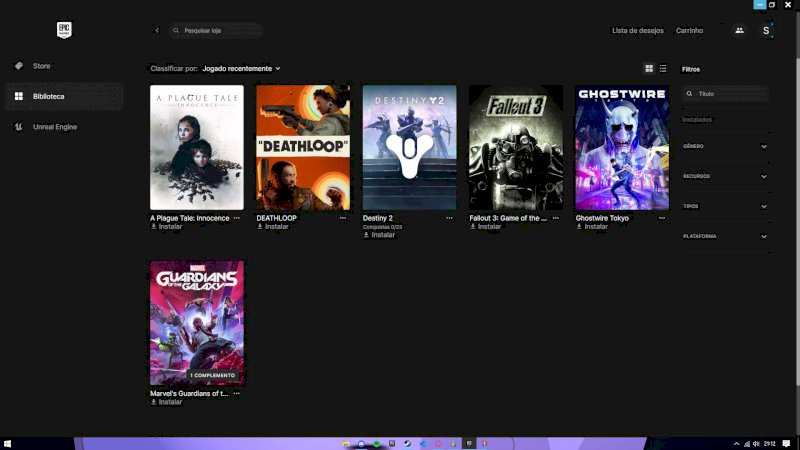Open Lista de desejos link
This screenshot has width=800, height=450.
tap(637, 30)
